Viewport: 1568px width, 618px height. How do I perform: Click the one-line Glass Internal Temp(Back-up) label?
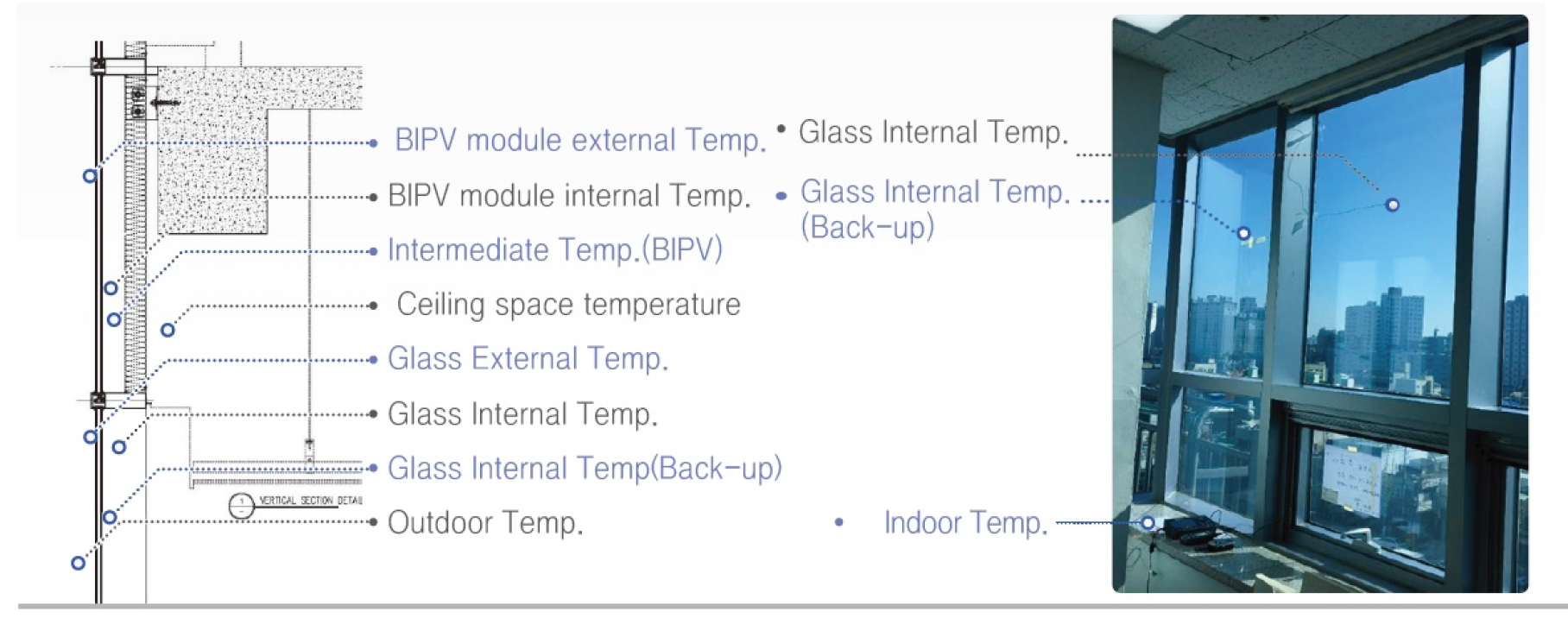point(585,469)
